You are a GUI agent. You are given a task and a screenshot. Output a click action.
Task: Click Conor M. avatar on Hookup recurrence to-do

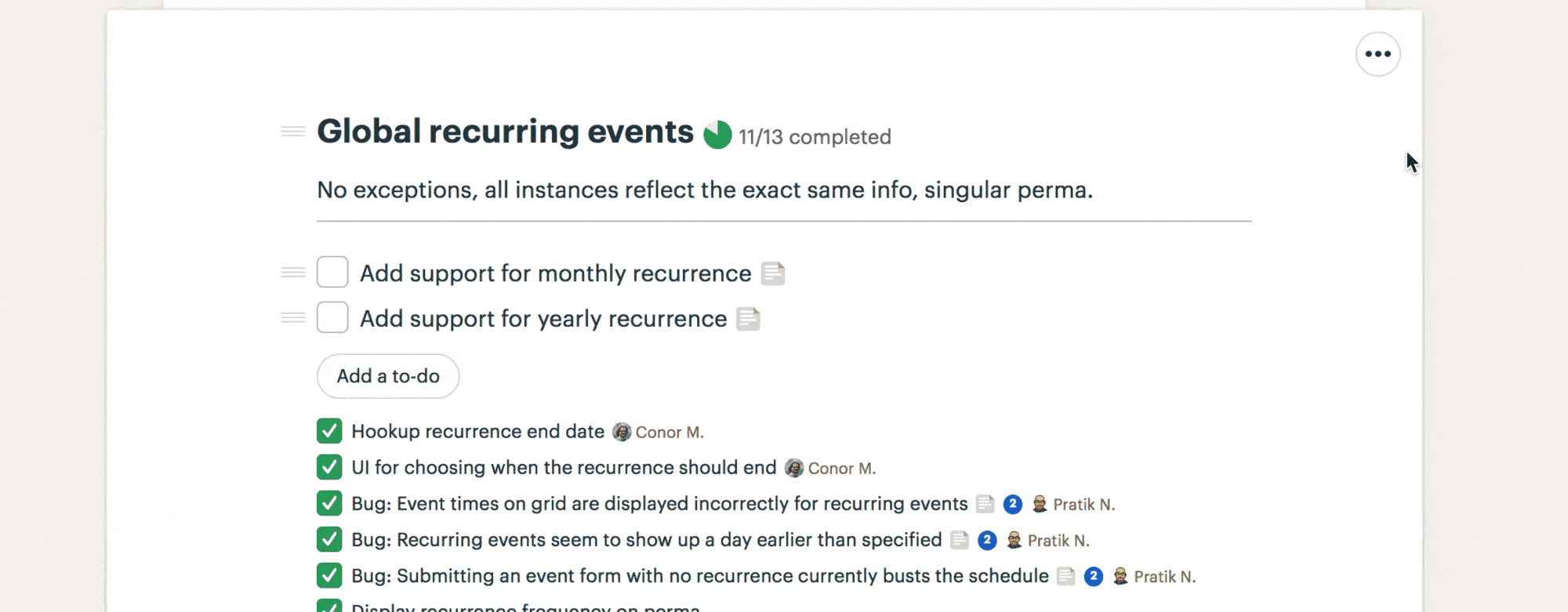(622, 432)
